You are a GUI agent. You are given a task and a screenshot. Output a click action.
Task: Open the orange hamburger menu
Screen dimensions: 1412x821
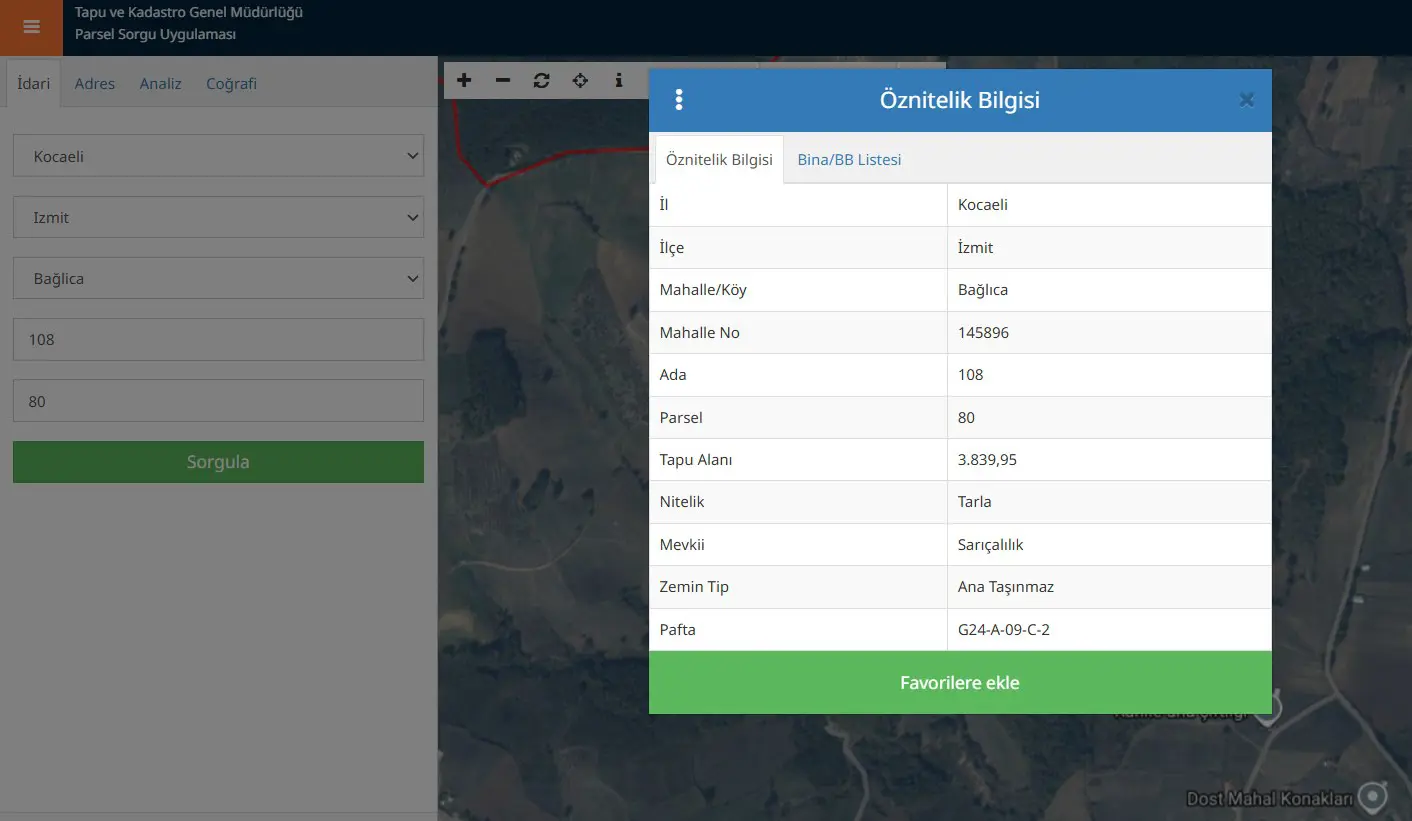pyautogui.click(x=31, y=27)
